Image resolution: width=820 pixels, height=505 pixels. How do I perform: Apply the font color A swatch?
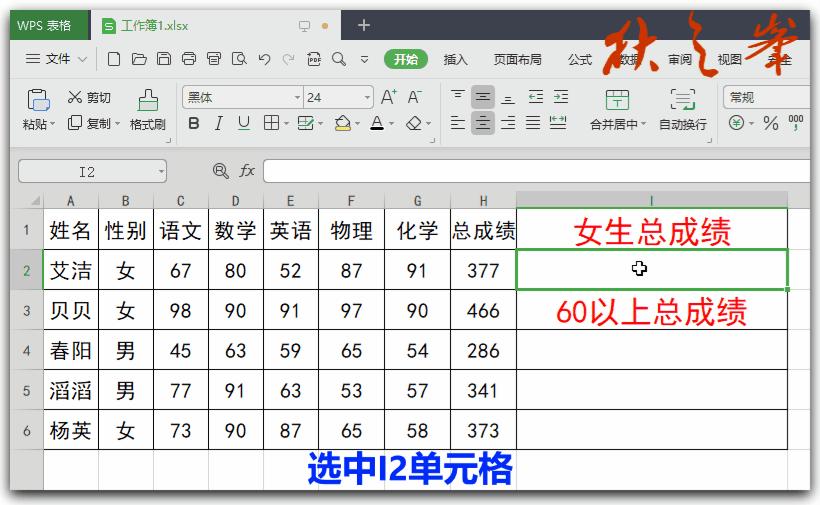pyautogui.click(x=377, y=123)
